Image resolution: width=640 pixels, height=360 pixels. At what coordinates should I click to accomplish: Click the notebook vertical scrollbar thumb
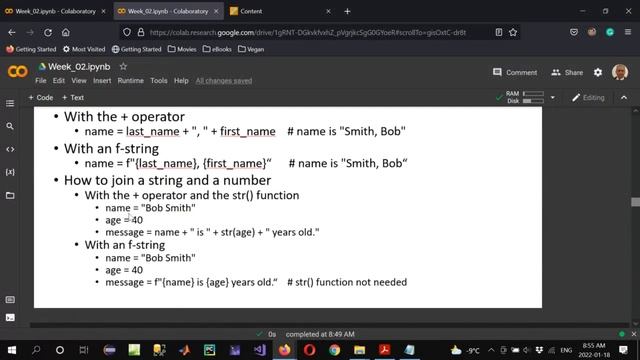click(x=635, y=202)
